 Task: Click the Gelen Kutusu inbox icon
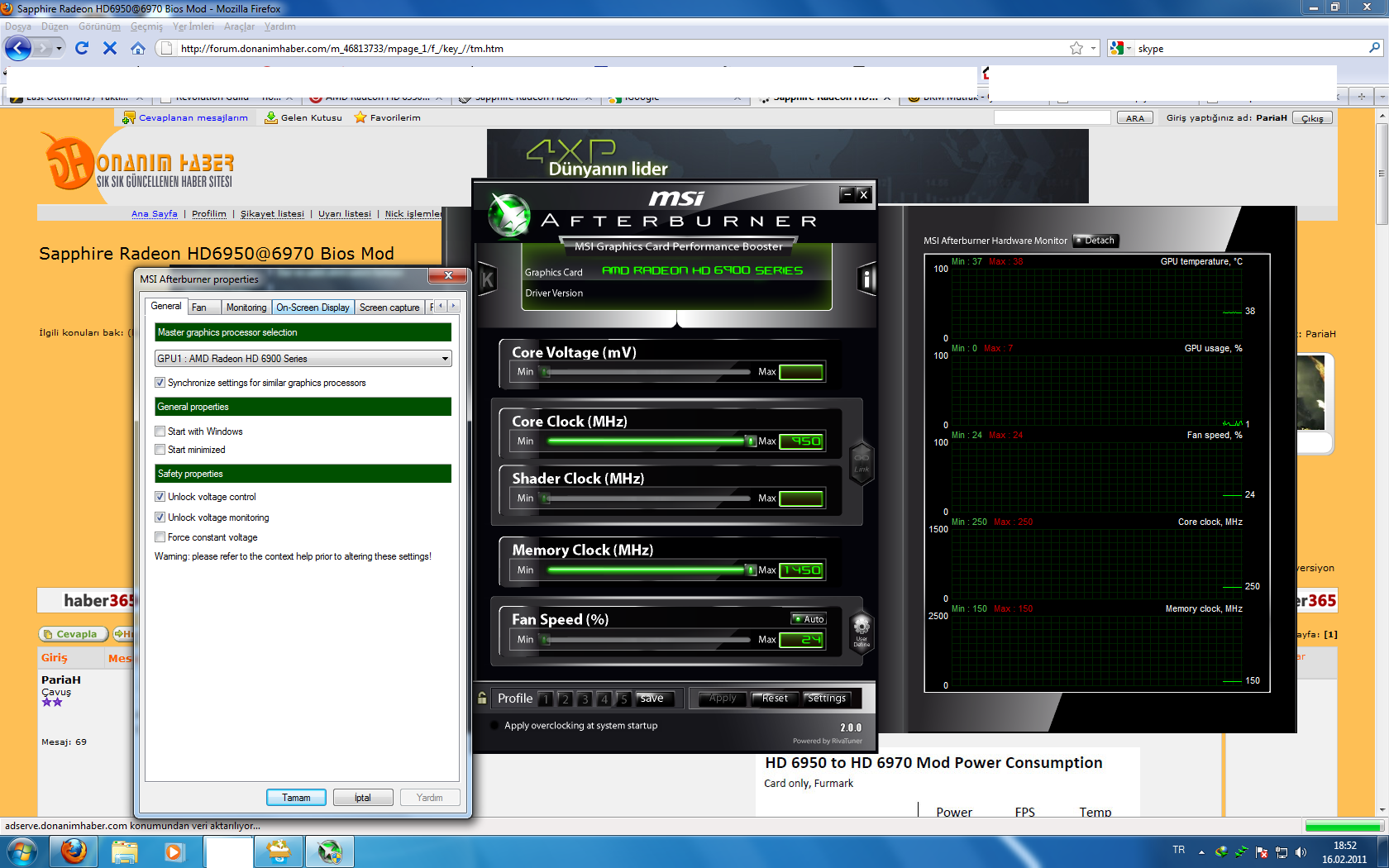(270, 117)
